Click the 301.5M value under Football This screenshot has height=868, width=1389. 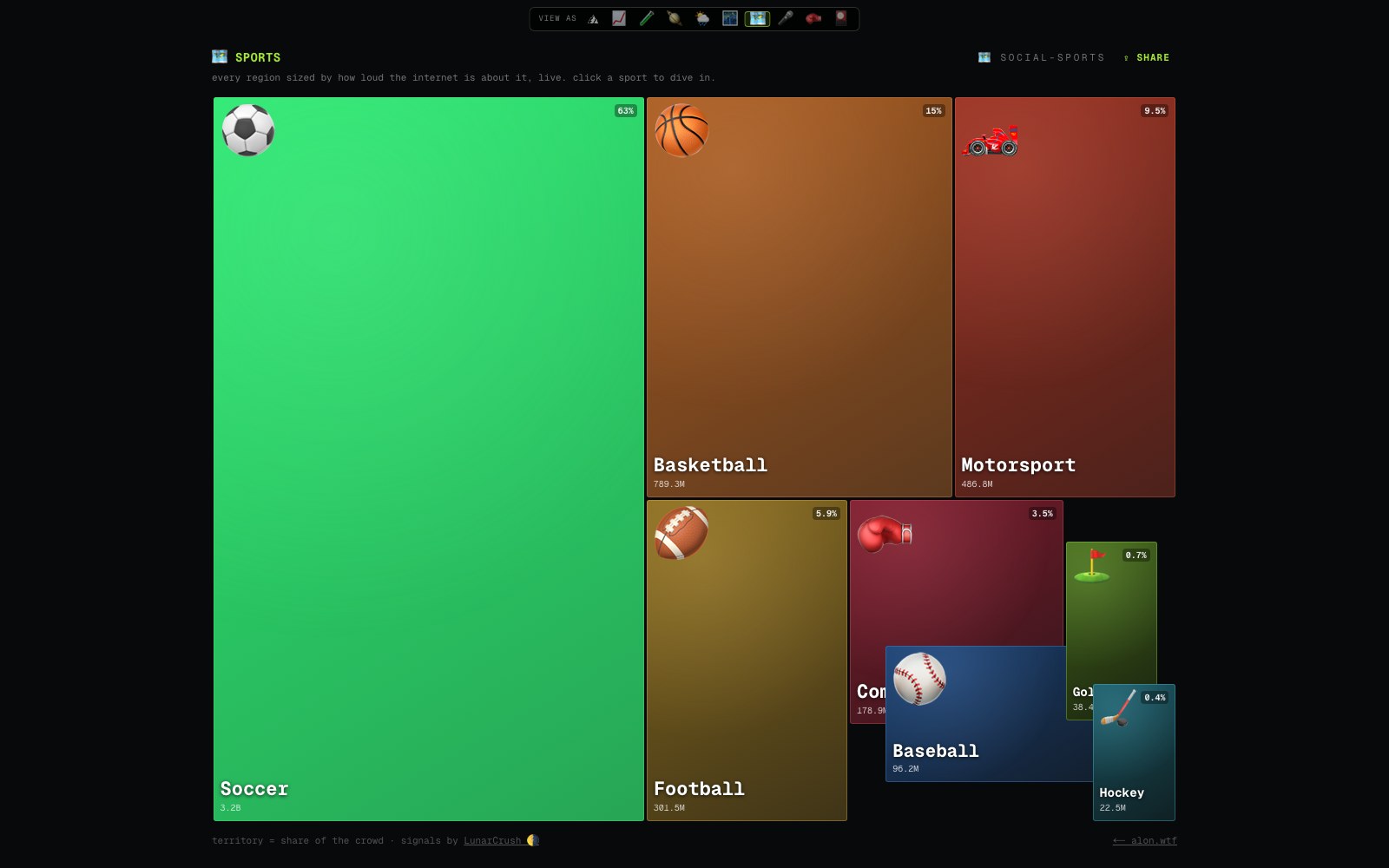pos(669,808)
